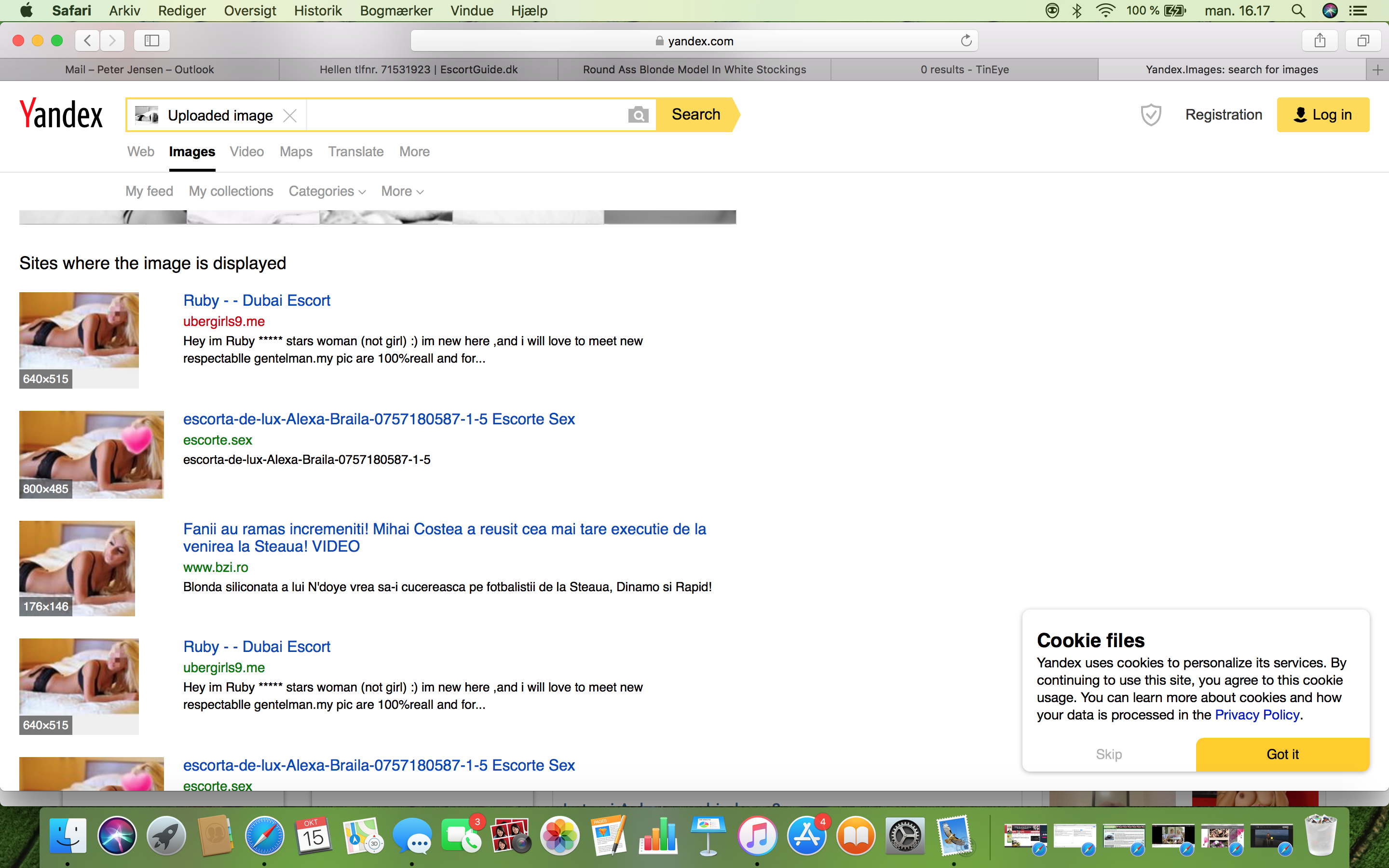
Task: Toggle the Safari sidebar button
Action: pos(151,40)
